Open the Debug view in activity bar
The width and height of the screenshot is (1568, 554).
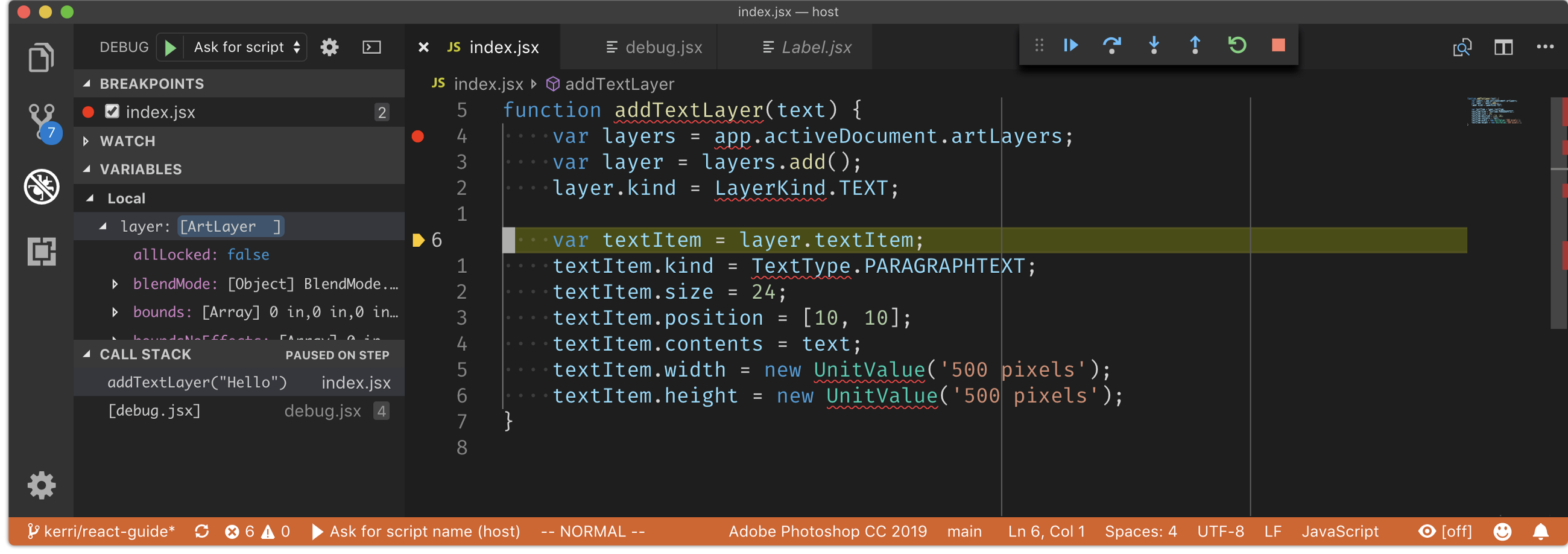[42, 186]
